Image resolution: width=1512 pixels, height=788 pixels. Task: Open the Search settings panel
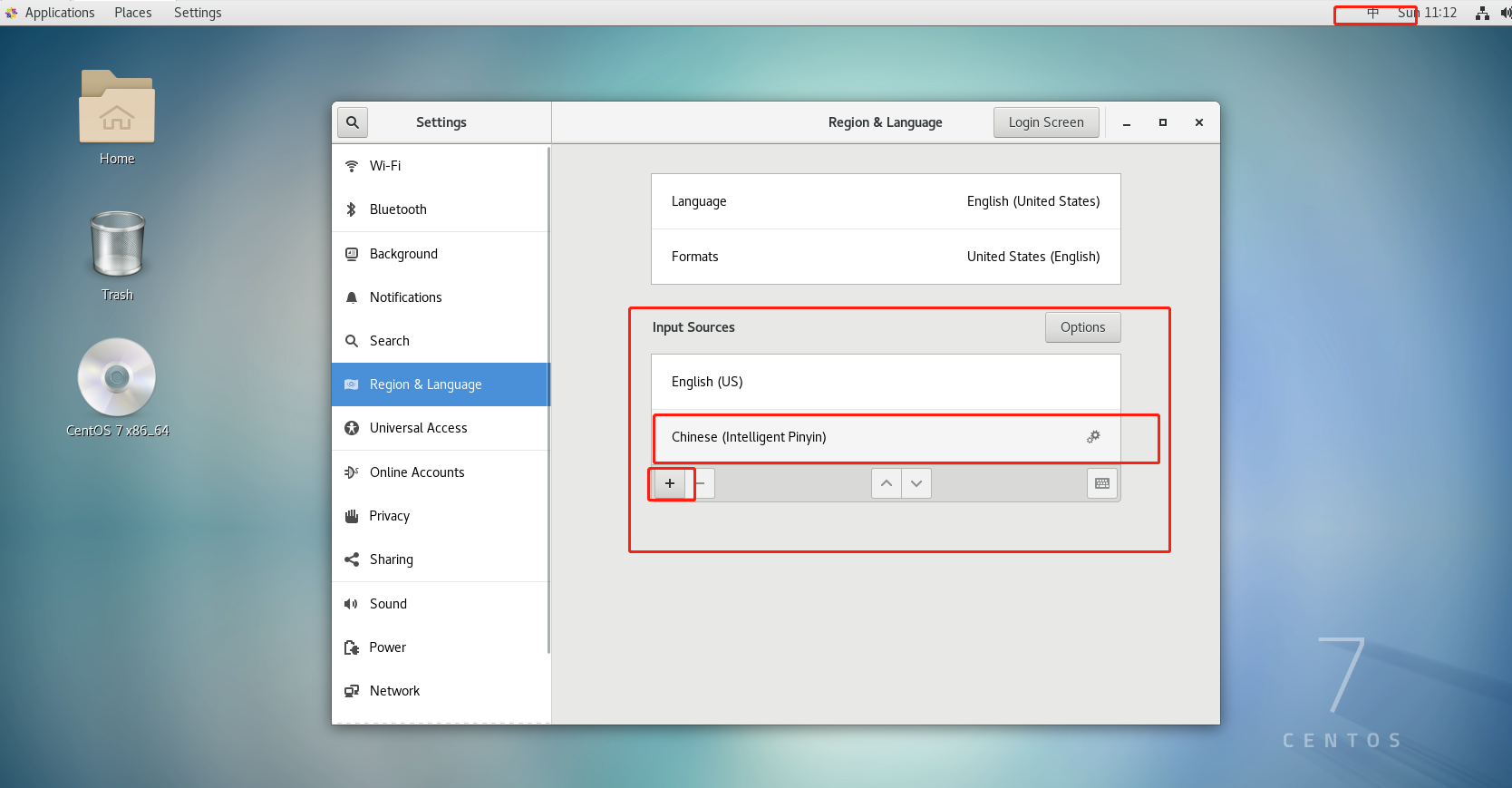pyautogui.click(x=441, y=341)
